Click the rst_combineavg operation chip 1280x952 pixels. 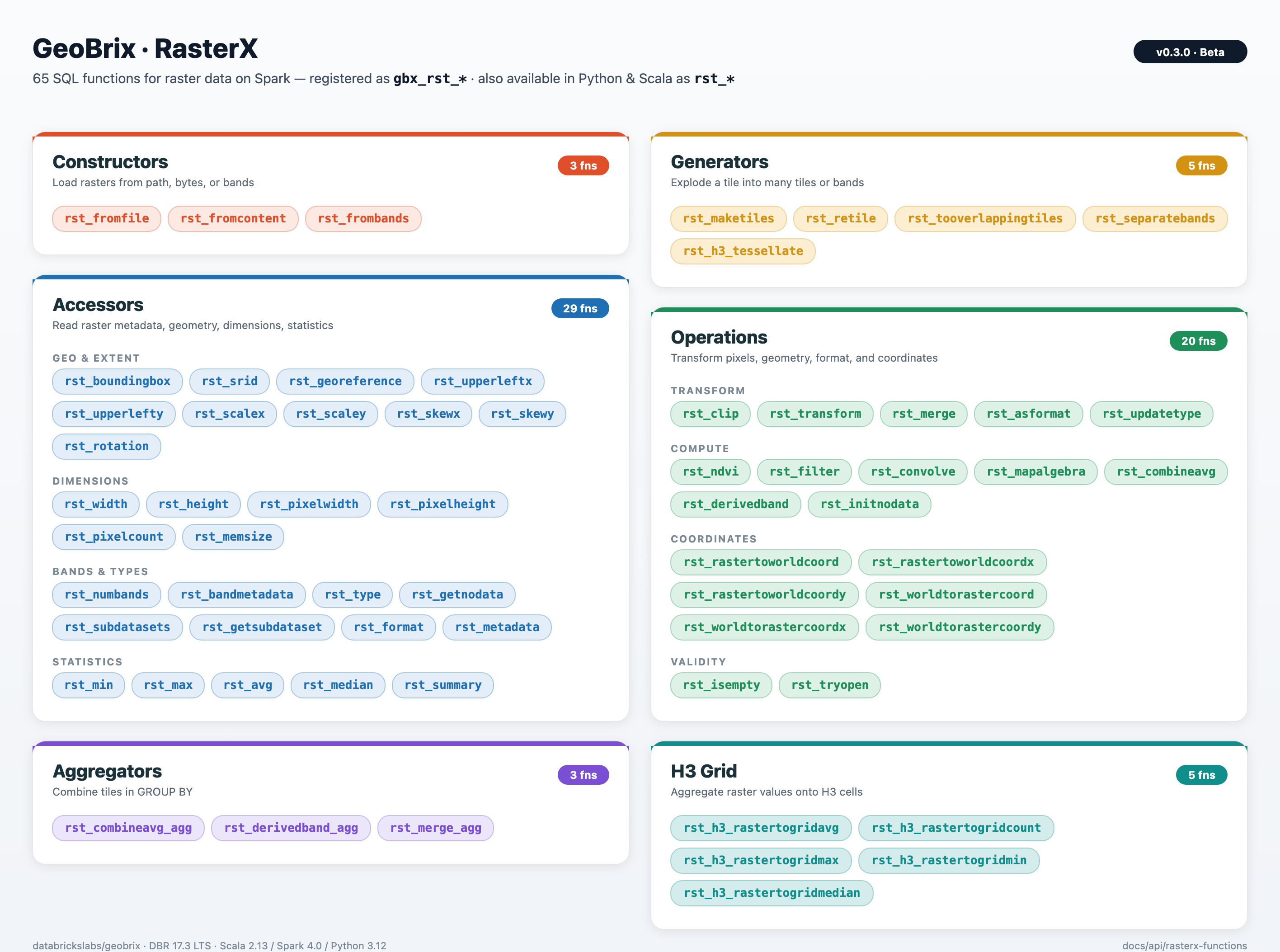(1166, 472)
